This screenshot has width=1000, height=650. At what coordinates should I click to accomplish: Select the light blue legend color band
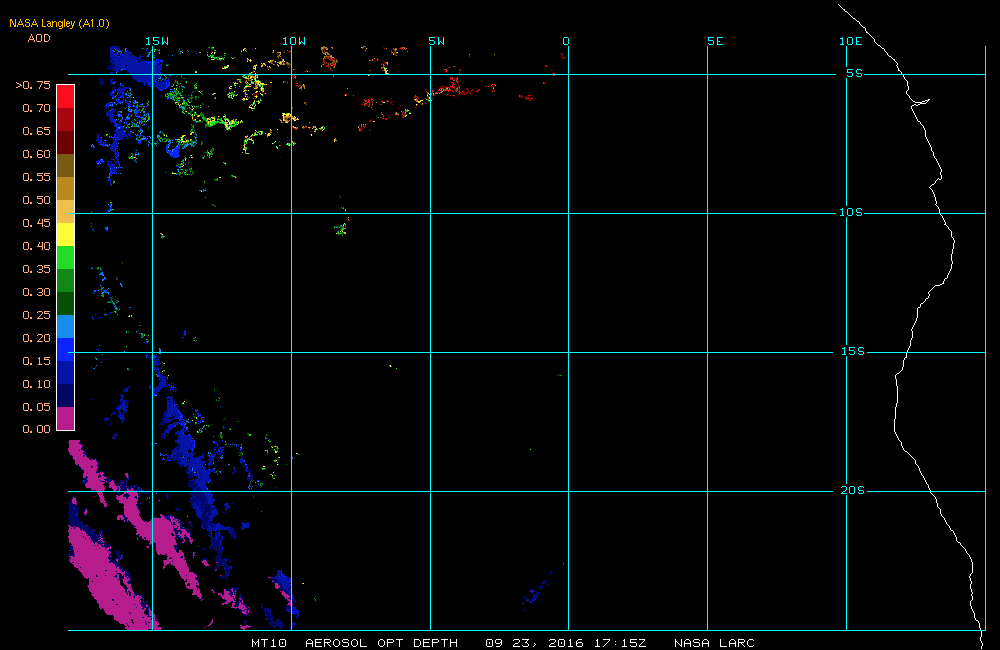[66, 326]
